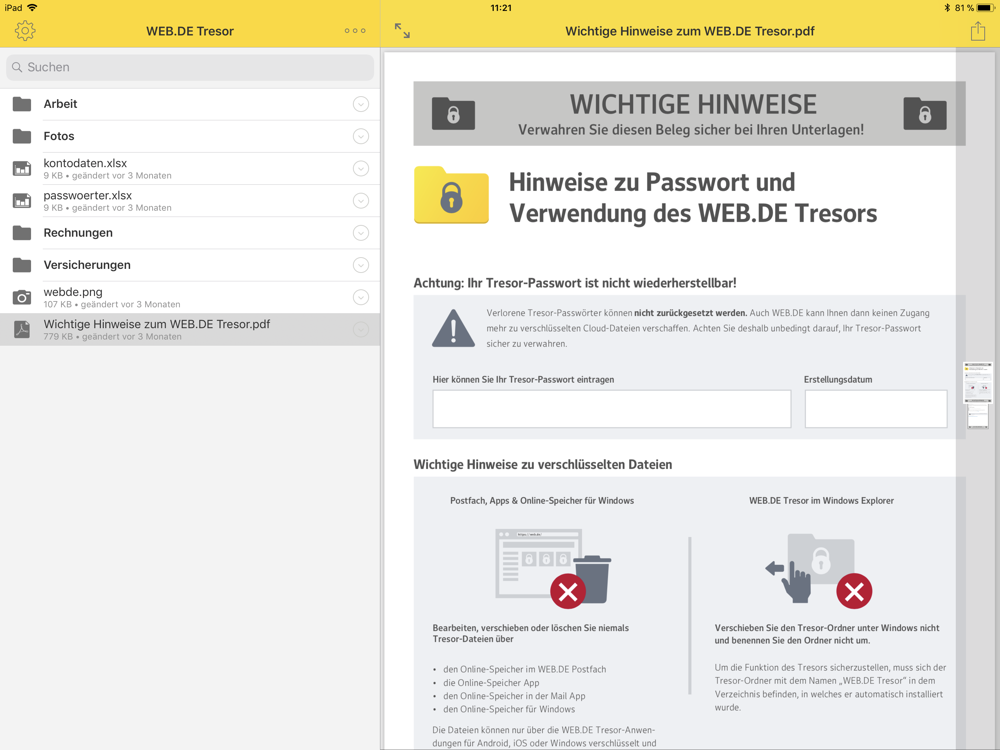Tap the share icon for the PDF
This screenshot has width=1000, height=750.
[978, 31]
